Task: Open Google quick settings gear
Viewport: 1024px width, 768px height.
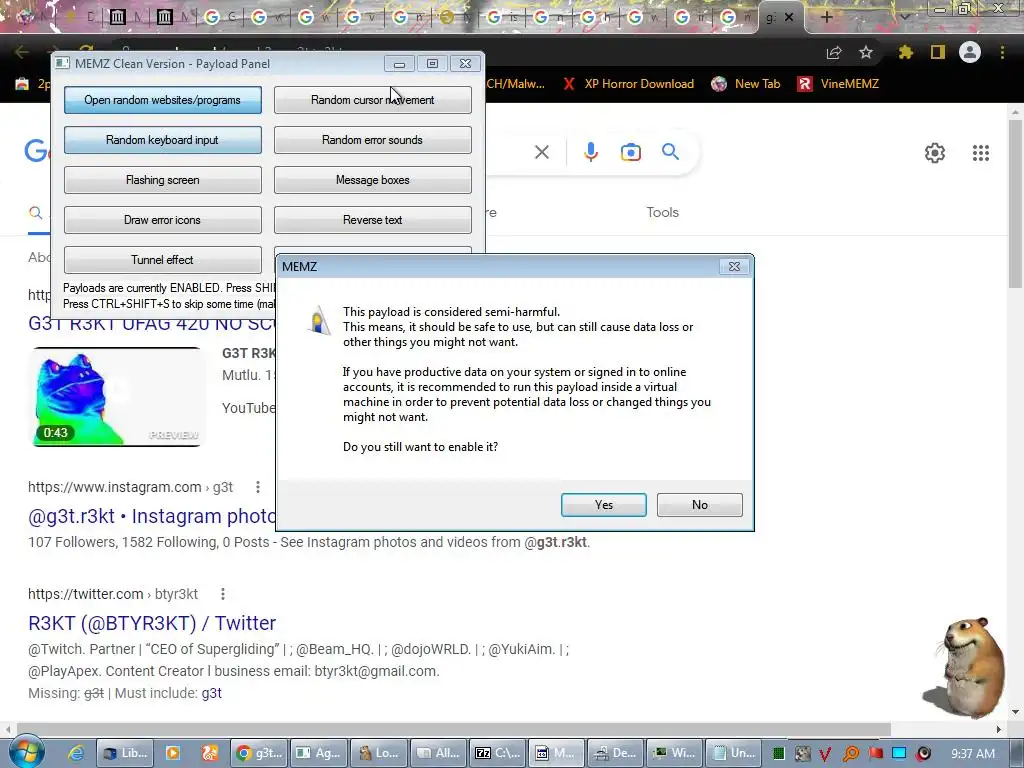Action: [x=935, y=153]
